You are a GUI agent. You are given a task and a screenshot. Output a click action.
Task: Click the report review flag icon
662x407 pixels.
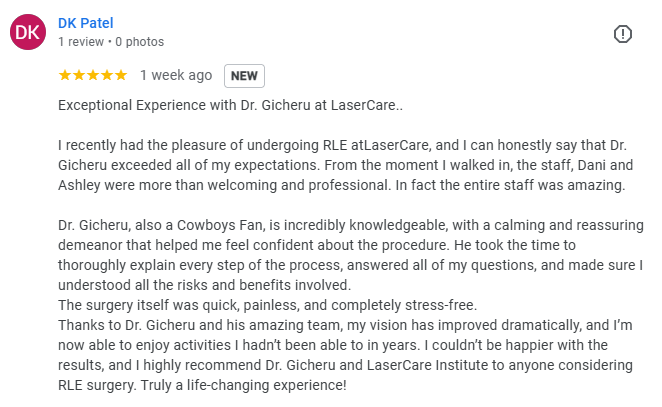pos(622,34)
